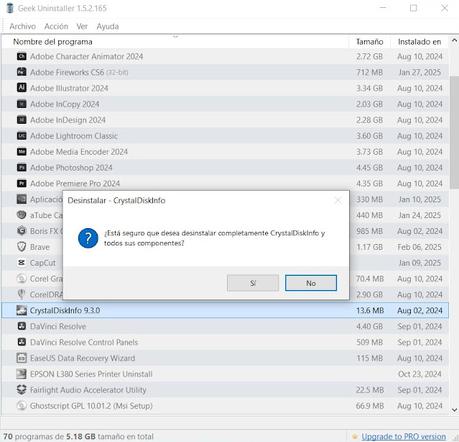Close the Desinstalar CrystalDiskInfo dialog

tap(338, 200)
